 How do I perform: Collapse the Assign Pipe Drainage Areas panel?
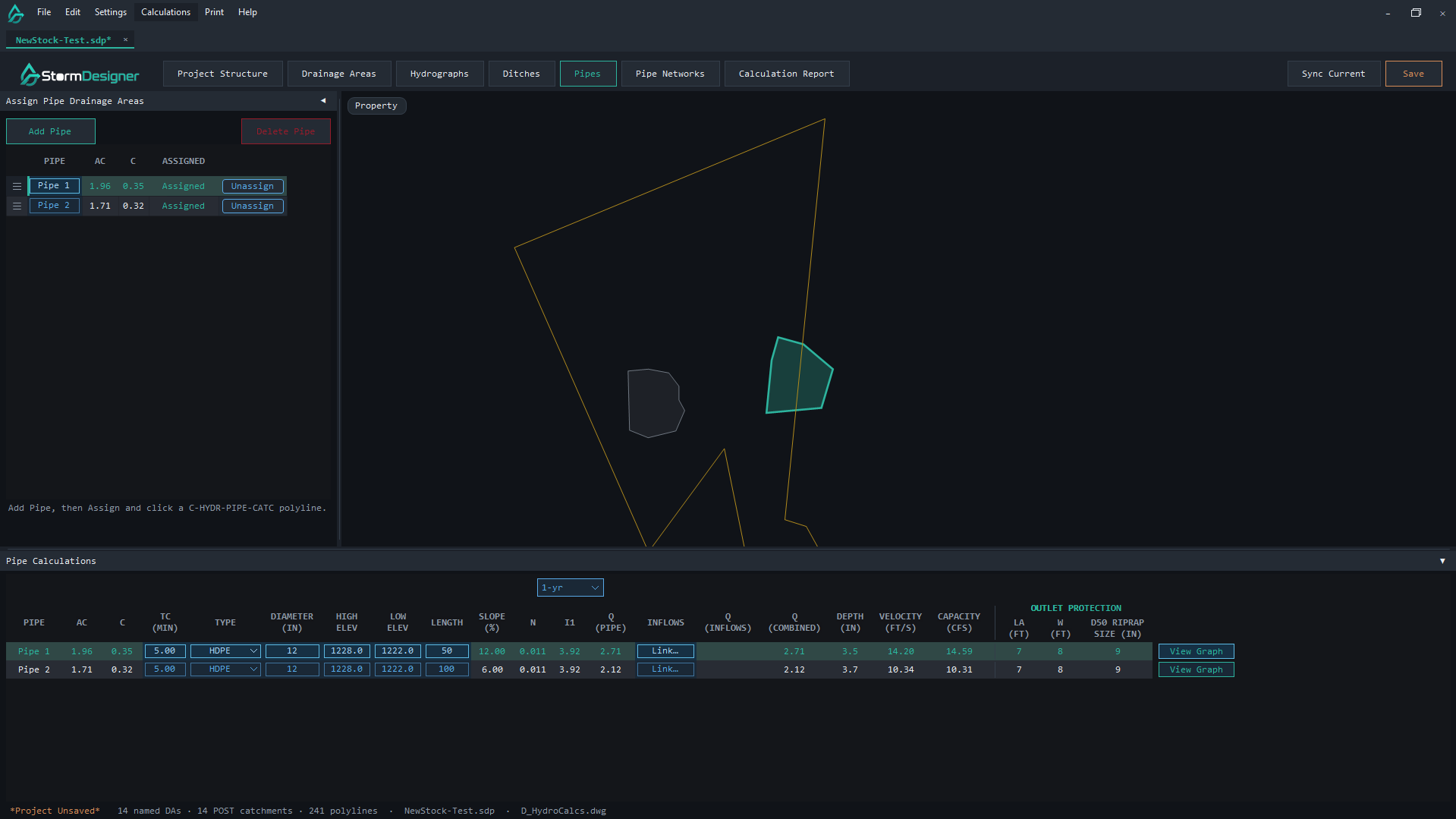[x=323, y=101]
